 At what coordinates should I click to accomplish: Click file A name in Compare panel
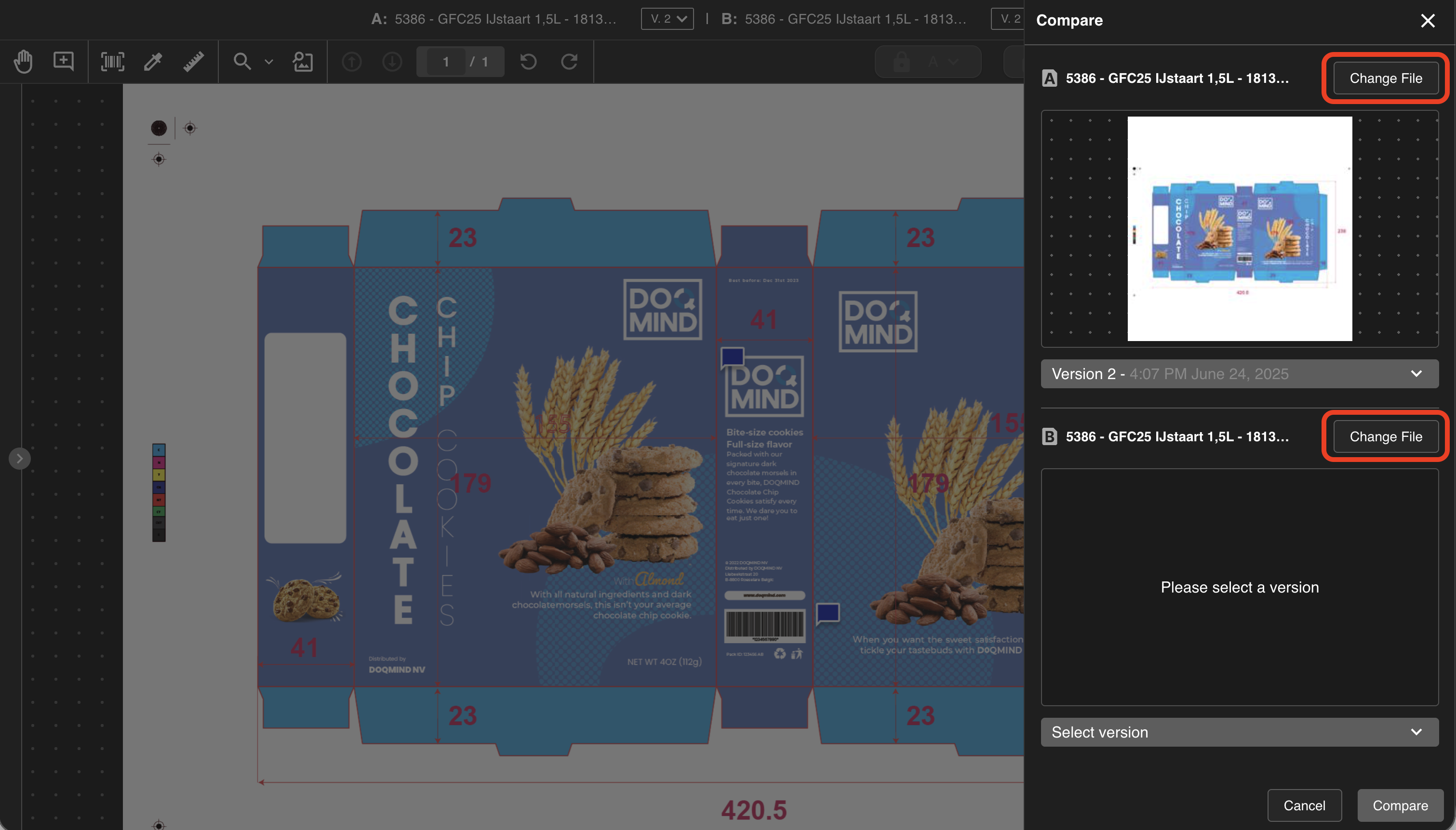[1177, 78]
